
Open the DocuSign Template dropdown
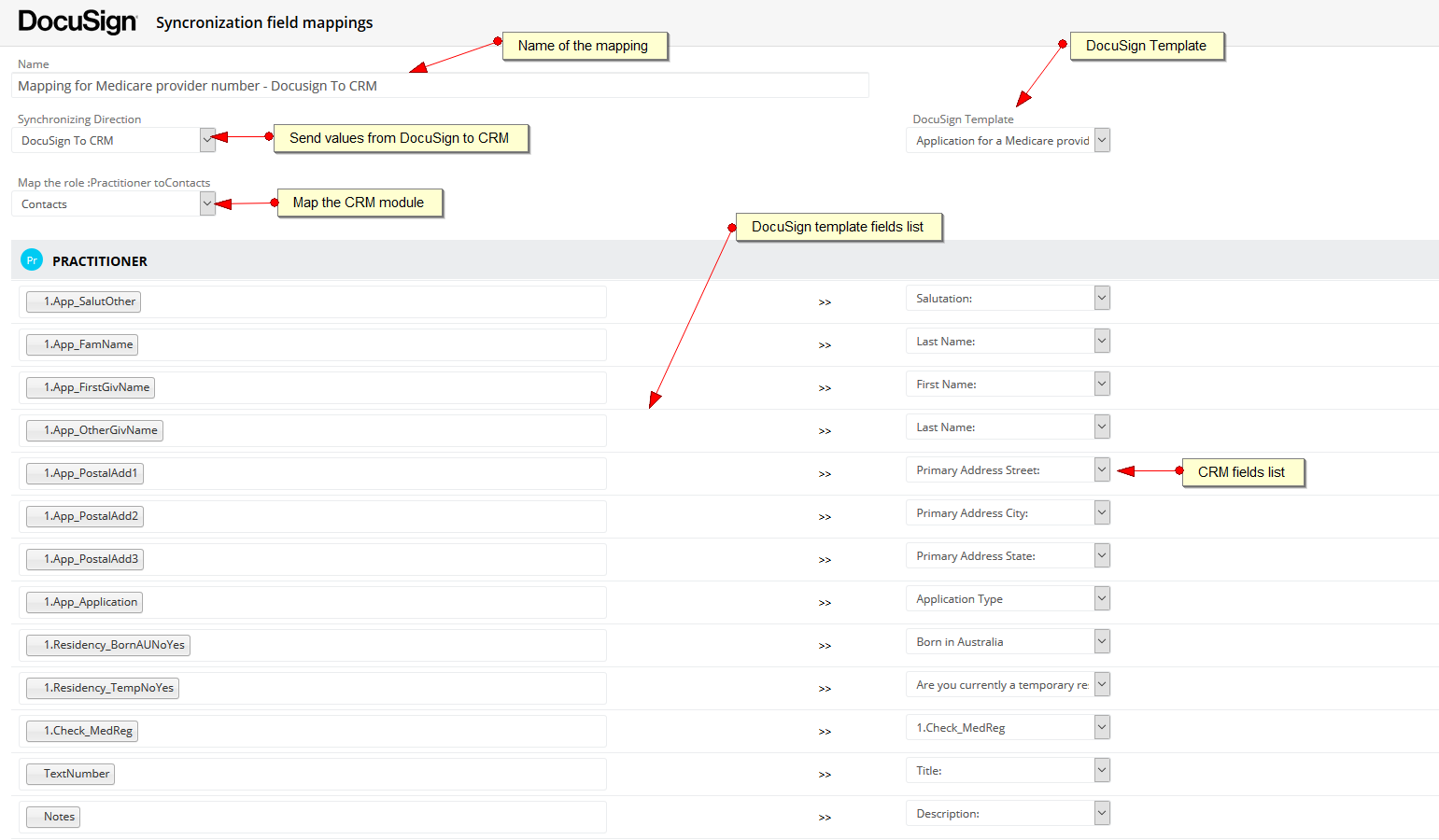pyautogui.click(x=1008, y=140)
